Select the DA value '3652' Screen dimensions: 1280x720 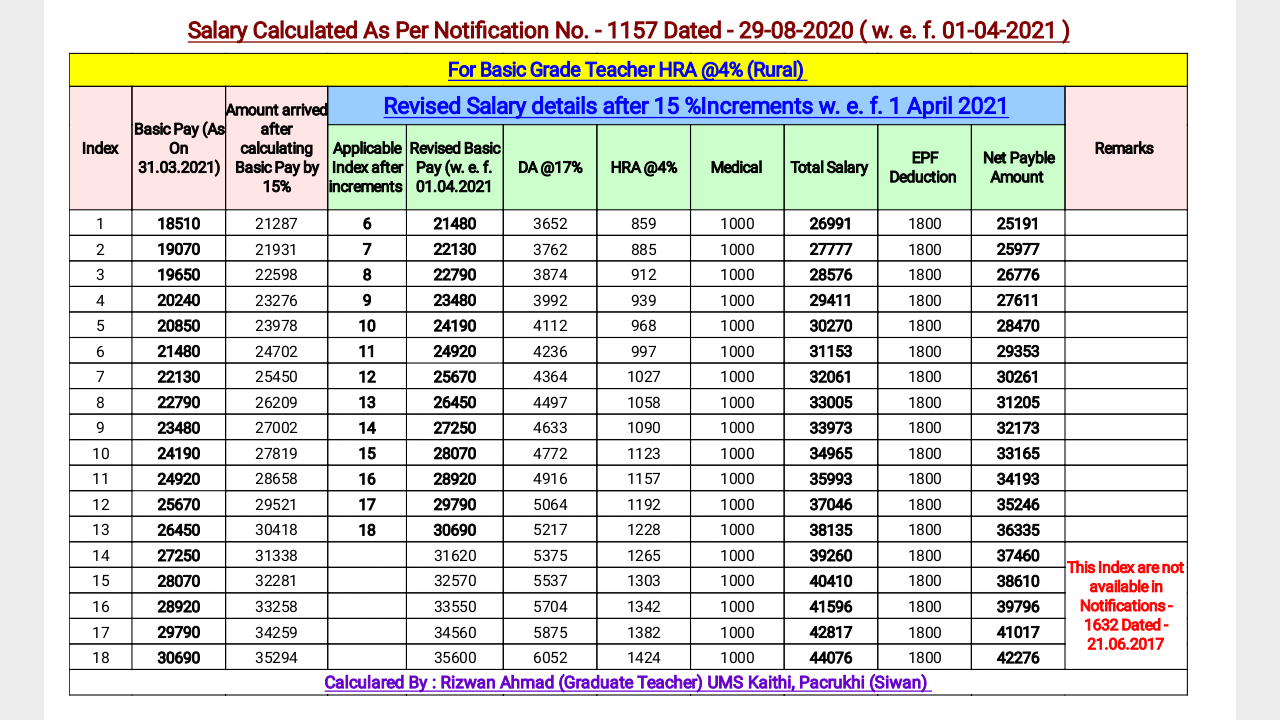point(550,224)
